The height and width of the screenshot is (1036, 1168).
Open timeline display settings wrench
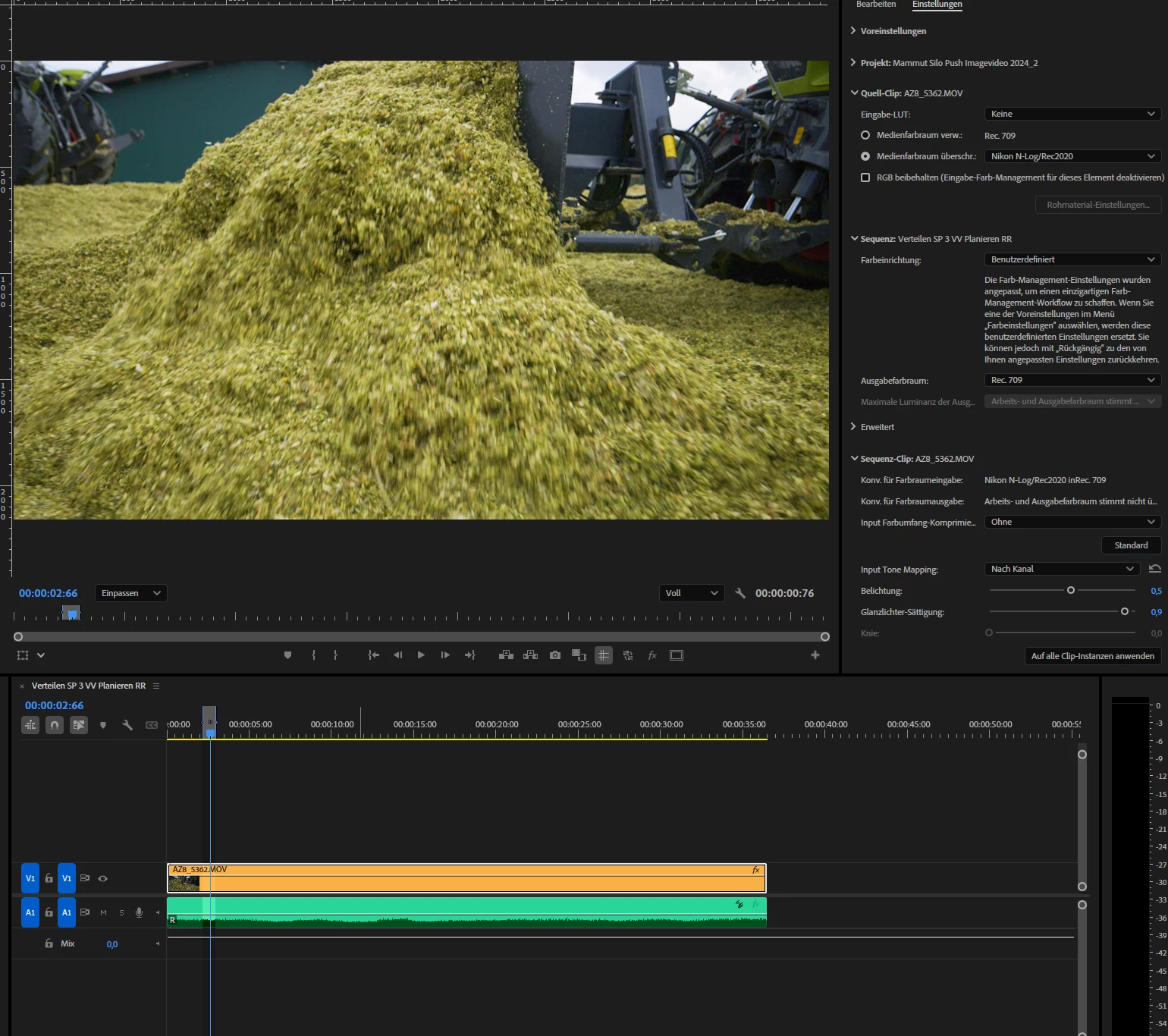[x=127, y=725]
